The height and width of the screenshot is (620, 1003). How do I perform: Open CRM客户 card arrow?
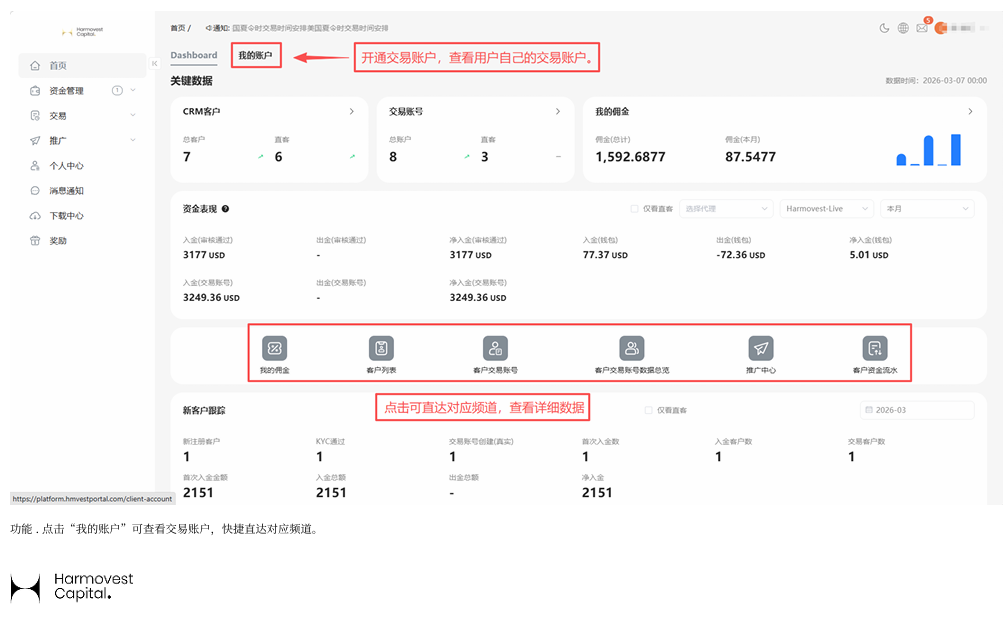tap(352, 111)
